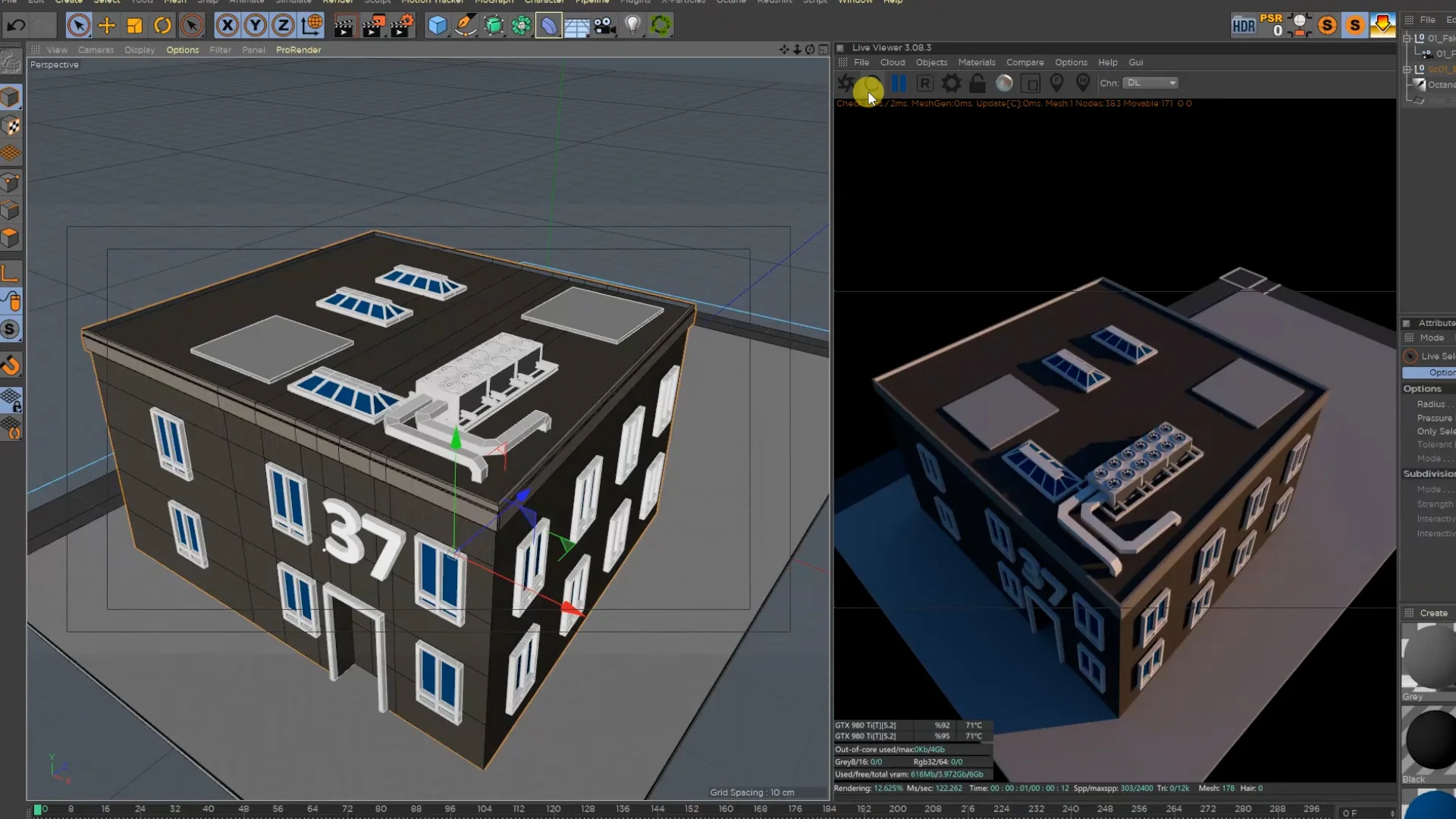
Task: Toggle X axis lock
Action: [x=227, y=25]
